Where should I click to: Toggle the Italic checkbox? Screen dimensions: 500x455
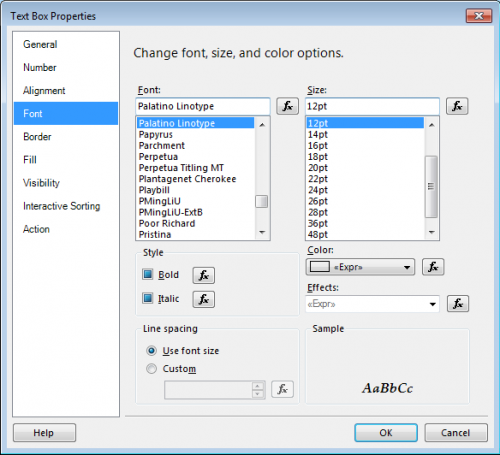coord(148,298)
